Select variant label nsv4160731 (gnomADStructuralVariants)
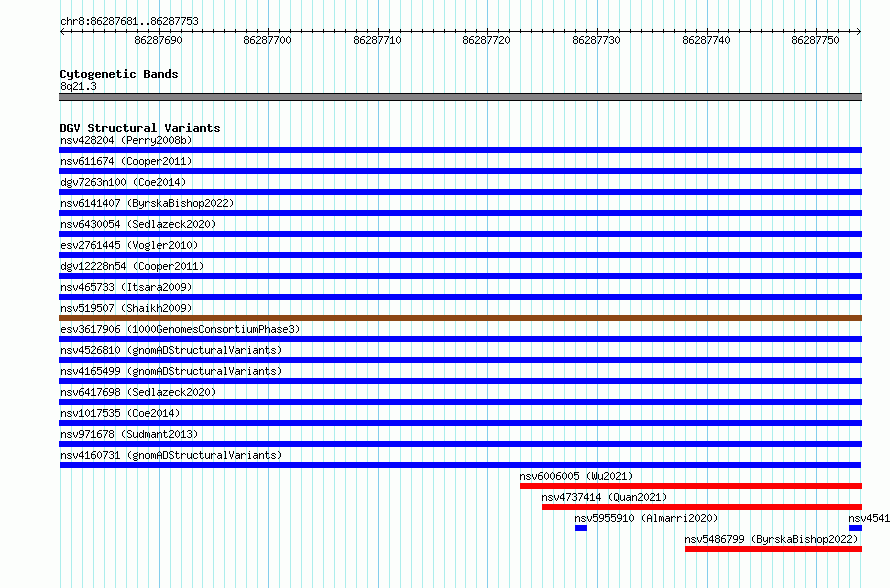 171,455
